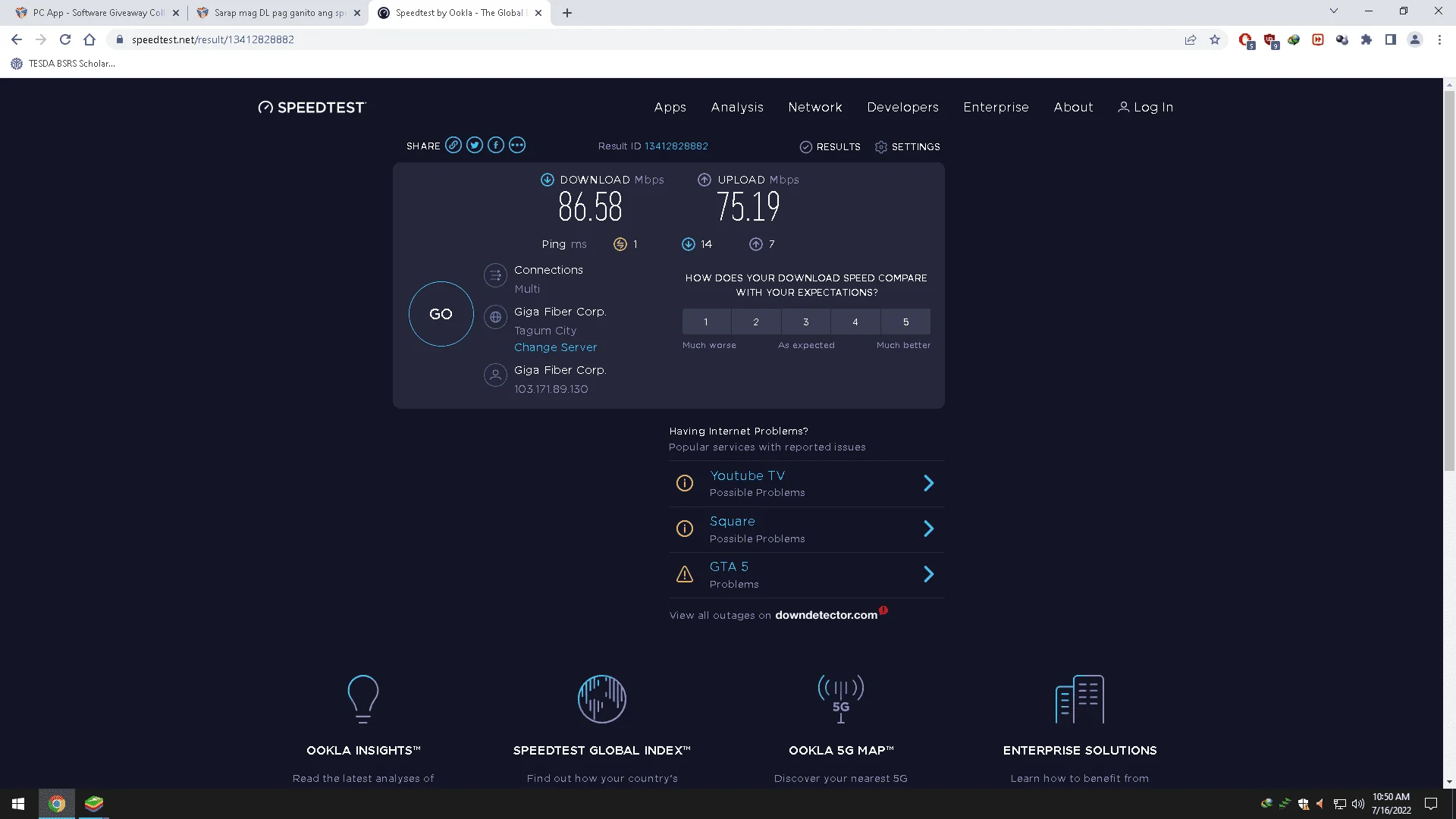Expand Square problems chevron
The width and height of the screenshot is (1456, 819).
click(929, 529)
